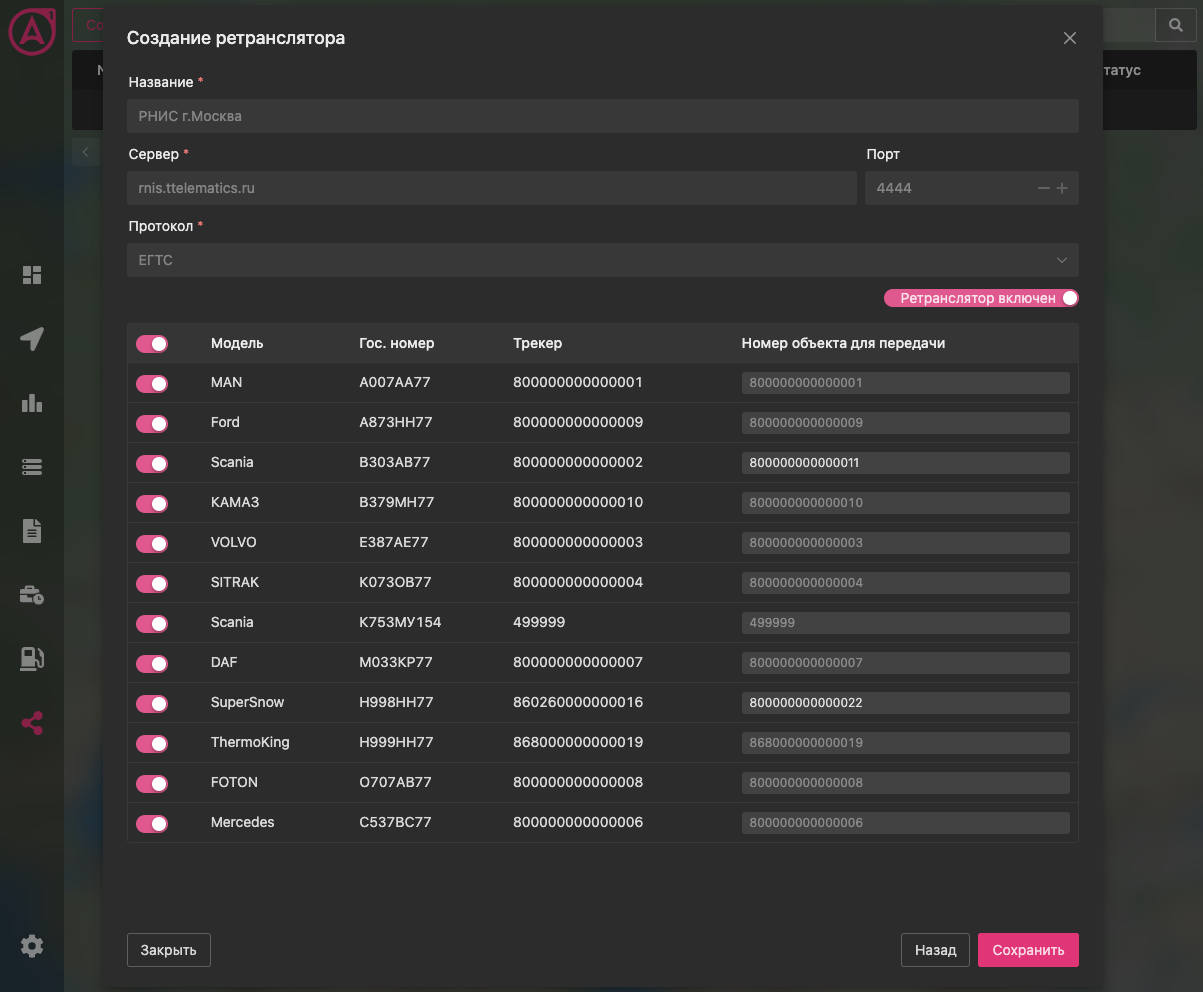
Task: Open the dashboard tiles icon in sidebar
Action: tap(32, 275)
